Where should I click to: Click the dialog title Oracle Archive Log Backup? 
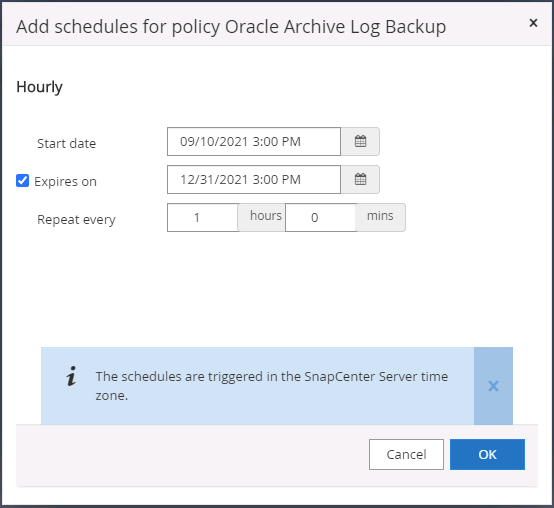(335, 27)
